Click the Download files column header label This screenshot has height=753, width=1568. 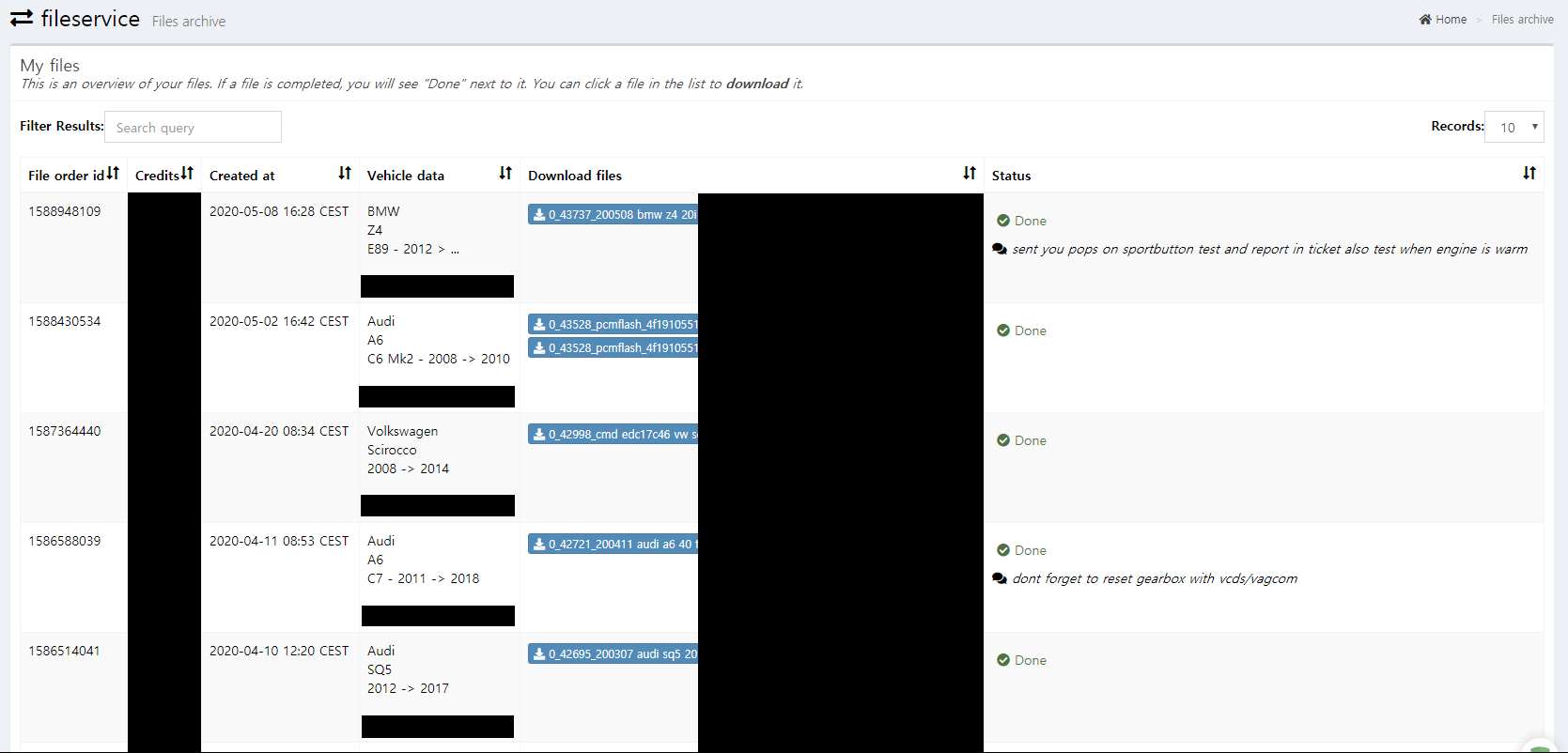tap(575, 176)
